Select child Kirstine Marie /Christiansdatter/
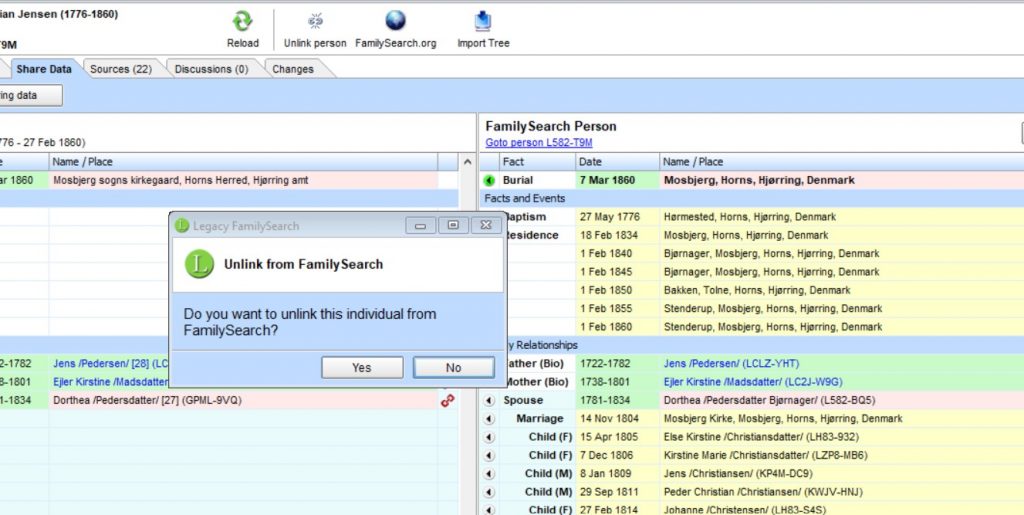 [765, 455]
